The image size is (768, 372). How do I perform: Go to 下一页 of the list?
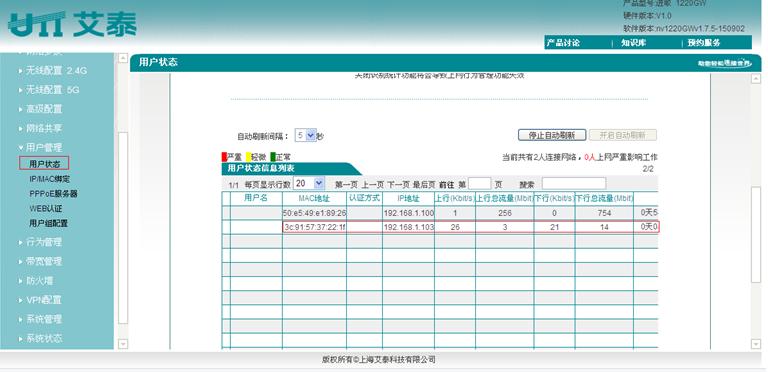pyautogui.click(x=399, y=185)
